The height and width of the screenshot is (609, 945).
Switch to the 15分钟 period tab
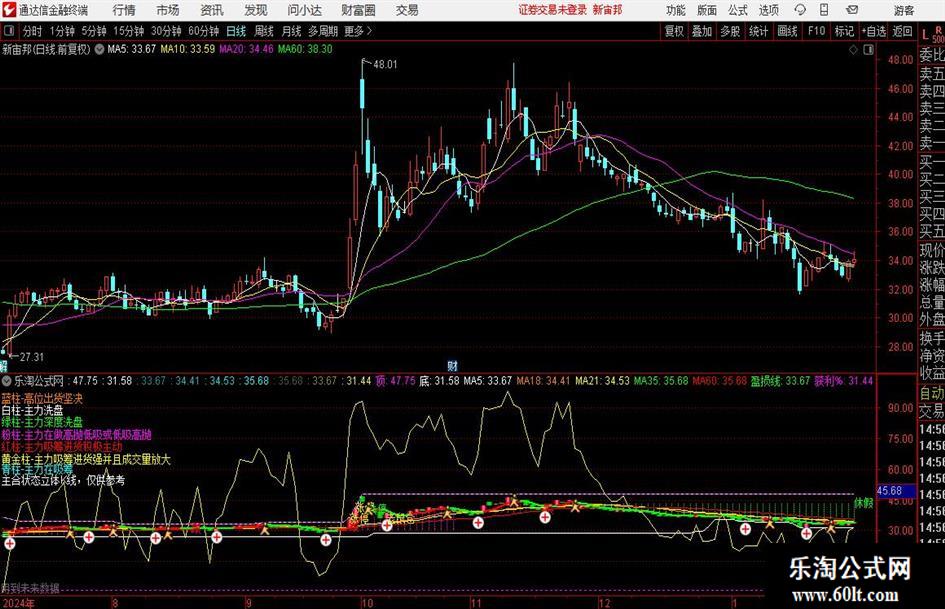click(x=128, y=31)
